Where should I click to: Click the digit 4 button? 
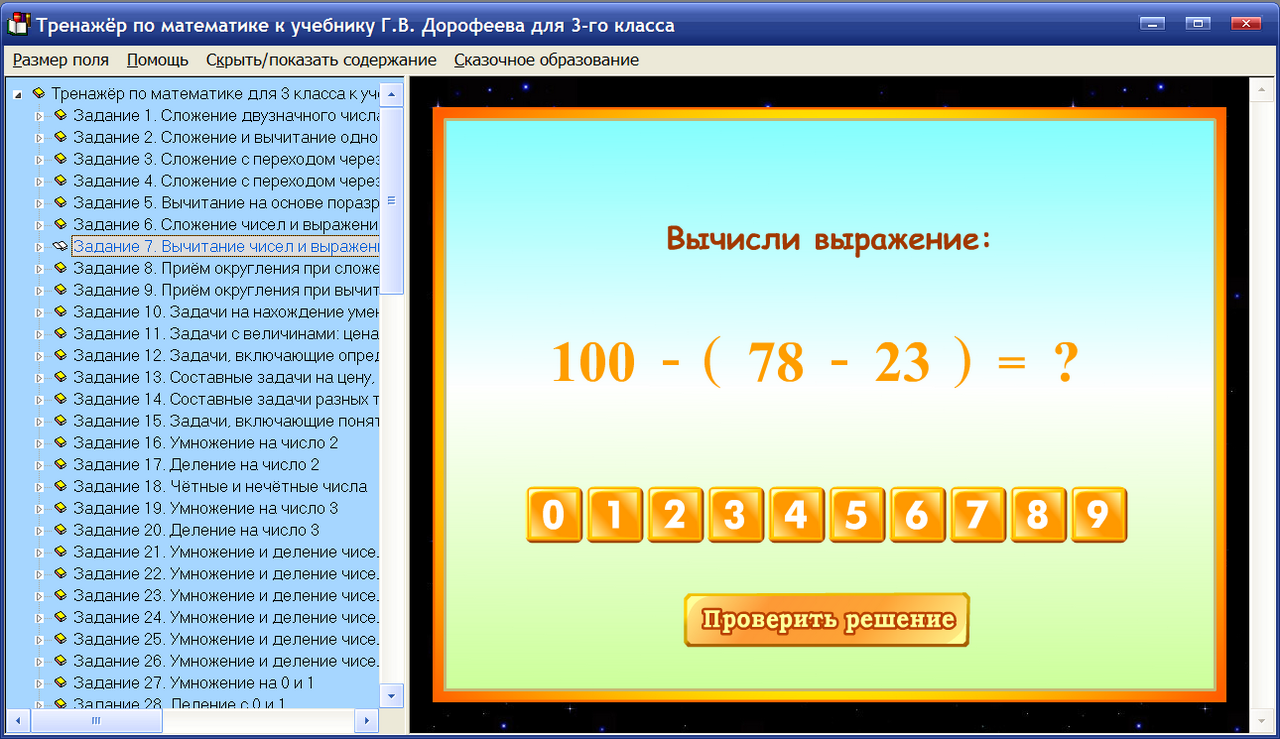click(796, 514)
